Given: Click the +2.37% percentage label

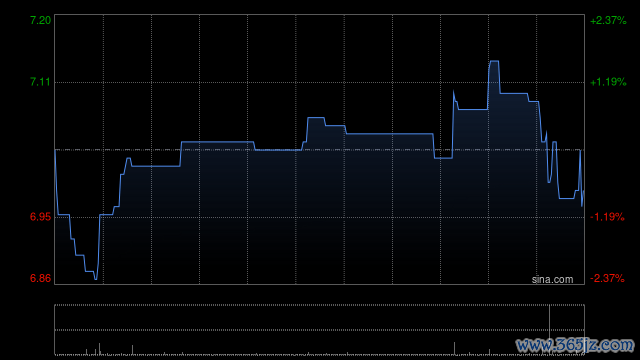Looking at the screenshot, I should click(x=608, y=20).
